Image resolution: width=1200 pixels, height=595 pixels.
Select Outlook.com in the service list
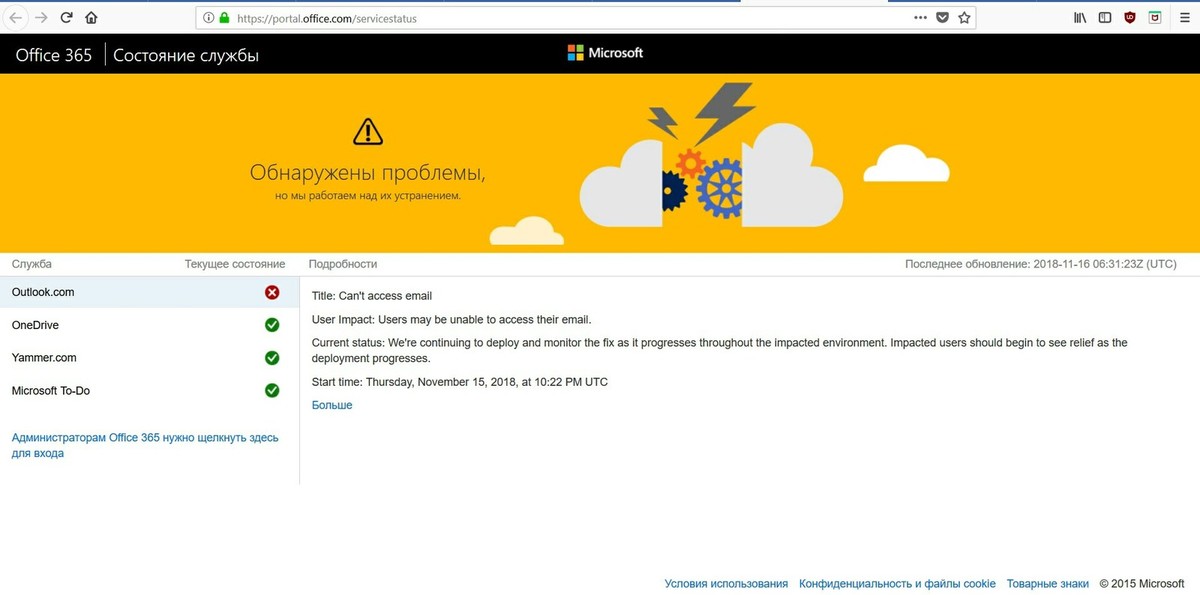tap(43, 292)
